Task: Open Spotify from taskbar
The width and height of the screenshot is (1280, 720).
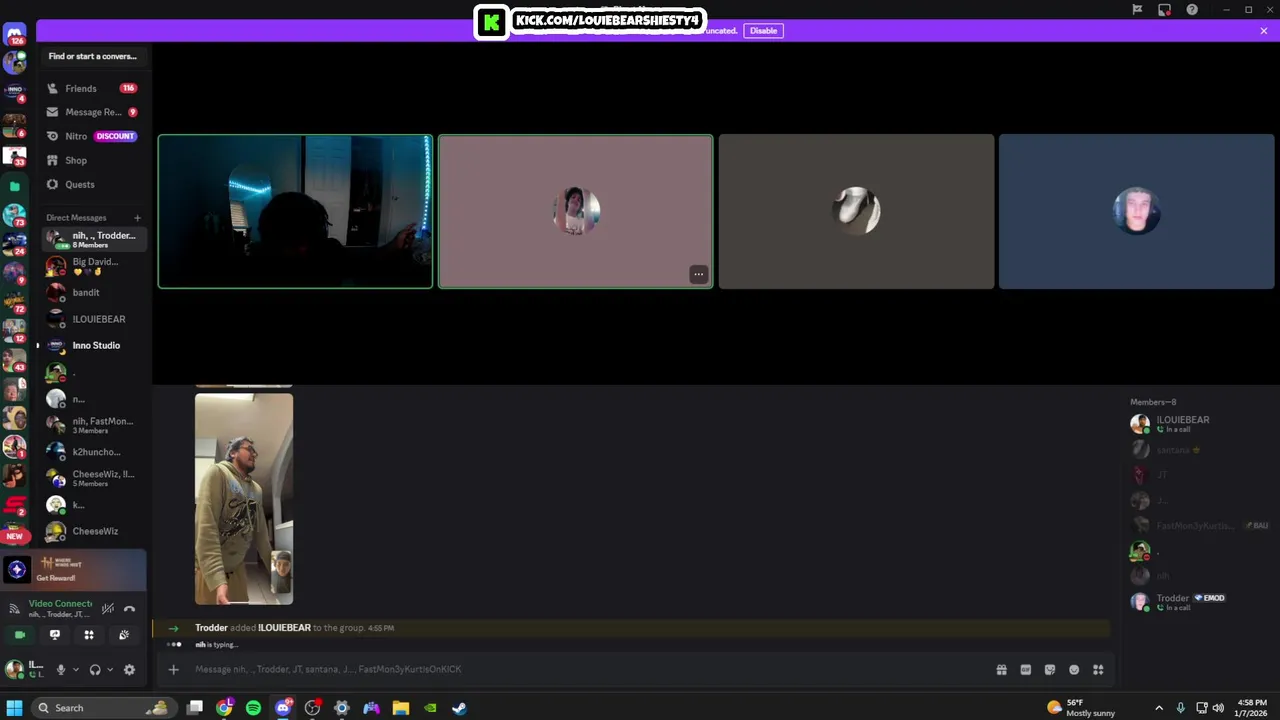Action: tap(254, 708)
